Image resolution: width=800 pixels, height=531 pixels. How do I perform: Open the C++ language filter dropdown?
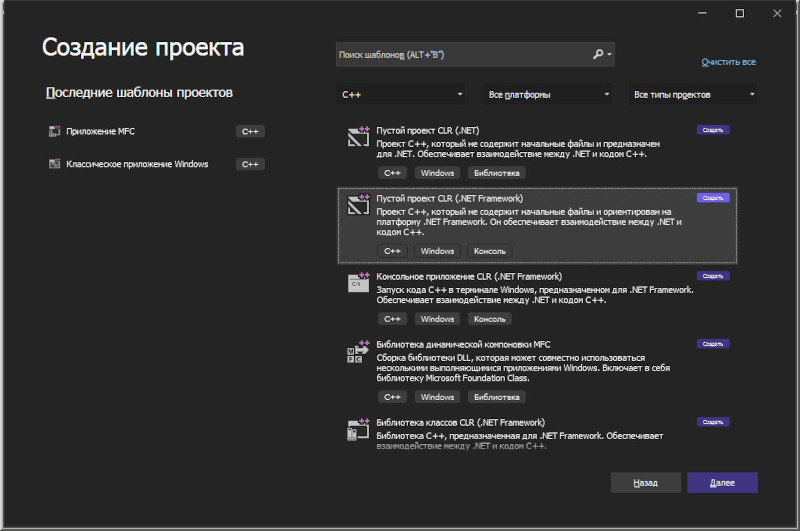[401, 94]
